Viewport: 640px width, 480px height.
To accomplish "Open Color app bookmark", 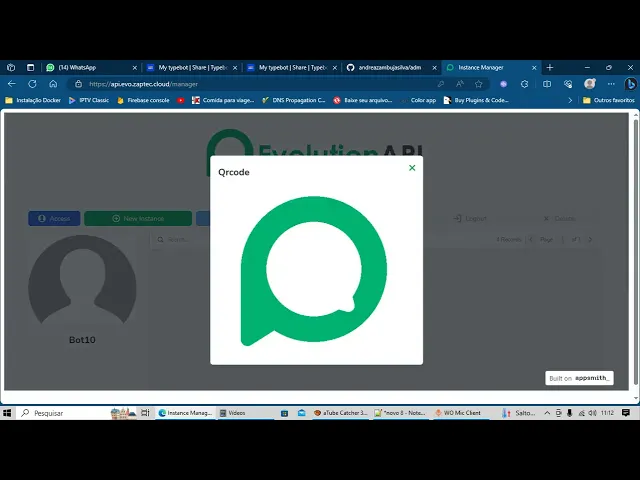I will [418, 100].
